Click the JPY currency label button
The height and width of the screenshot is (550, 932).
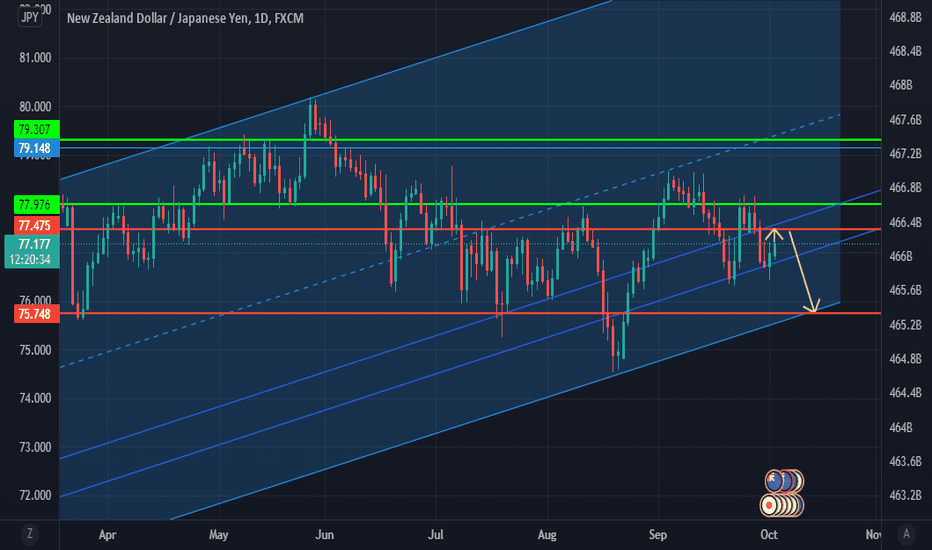coord(30,17)
